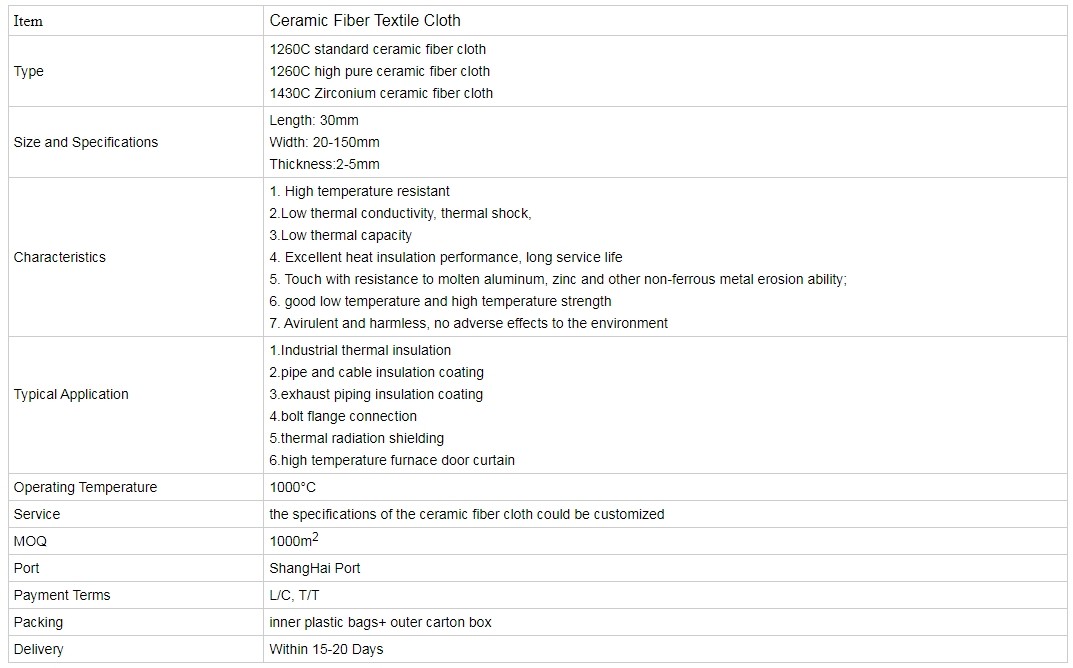Image resolution: width=1073 pixels, height=668 pixels.
Task: Click '1260C high pure ceramic fiber cloth' text
Action: click(380, 71)
